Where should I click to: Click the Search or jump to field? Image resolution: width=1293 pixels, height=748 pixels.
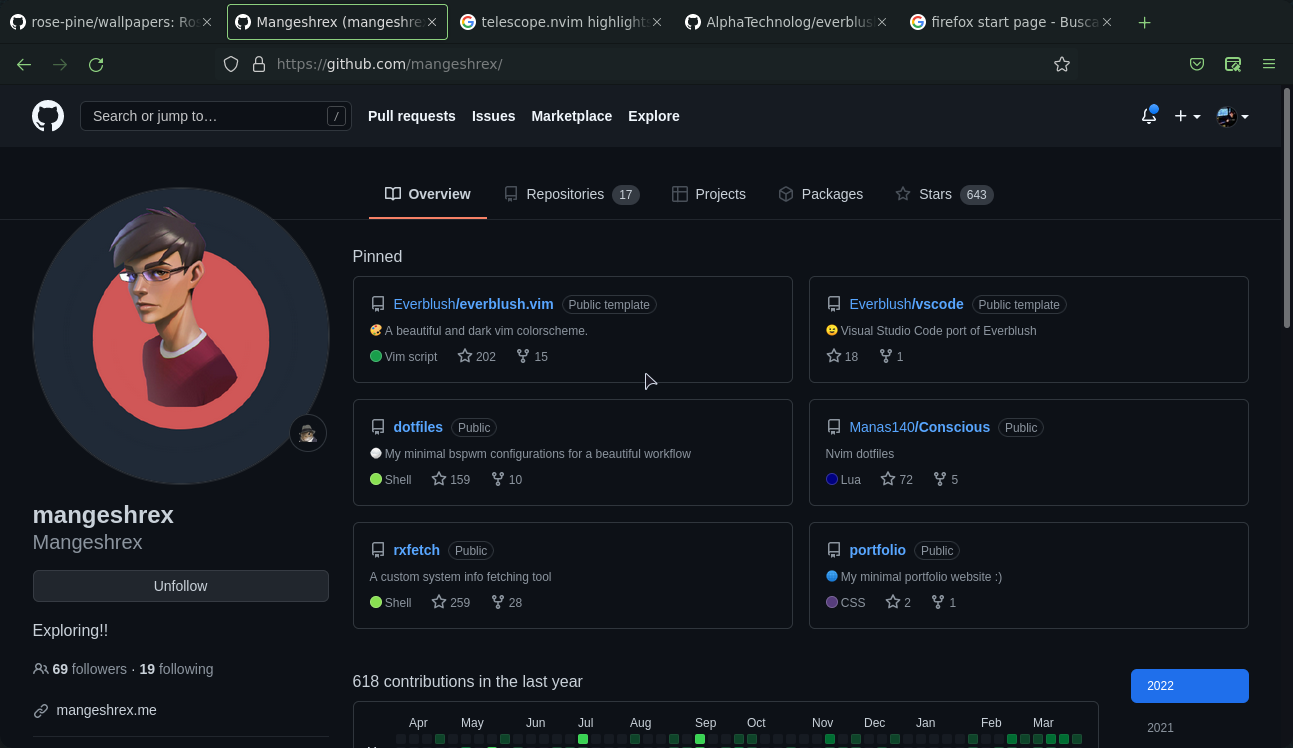point(216,116)
